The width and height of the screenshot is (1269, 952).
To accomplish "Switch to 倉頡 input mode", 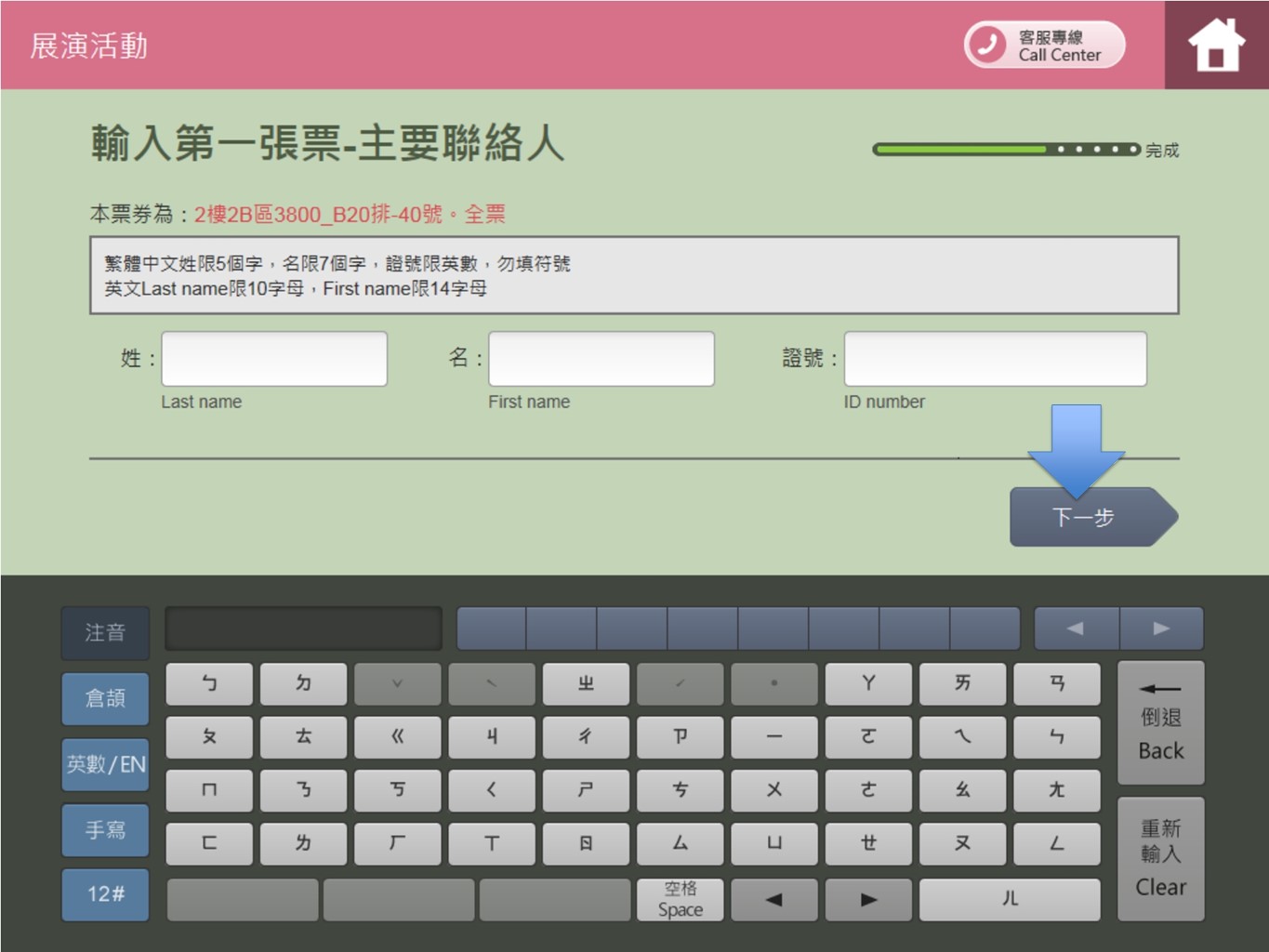I will pos(105,698).
